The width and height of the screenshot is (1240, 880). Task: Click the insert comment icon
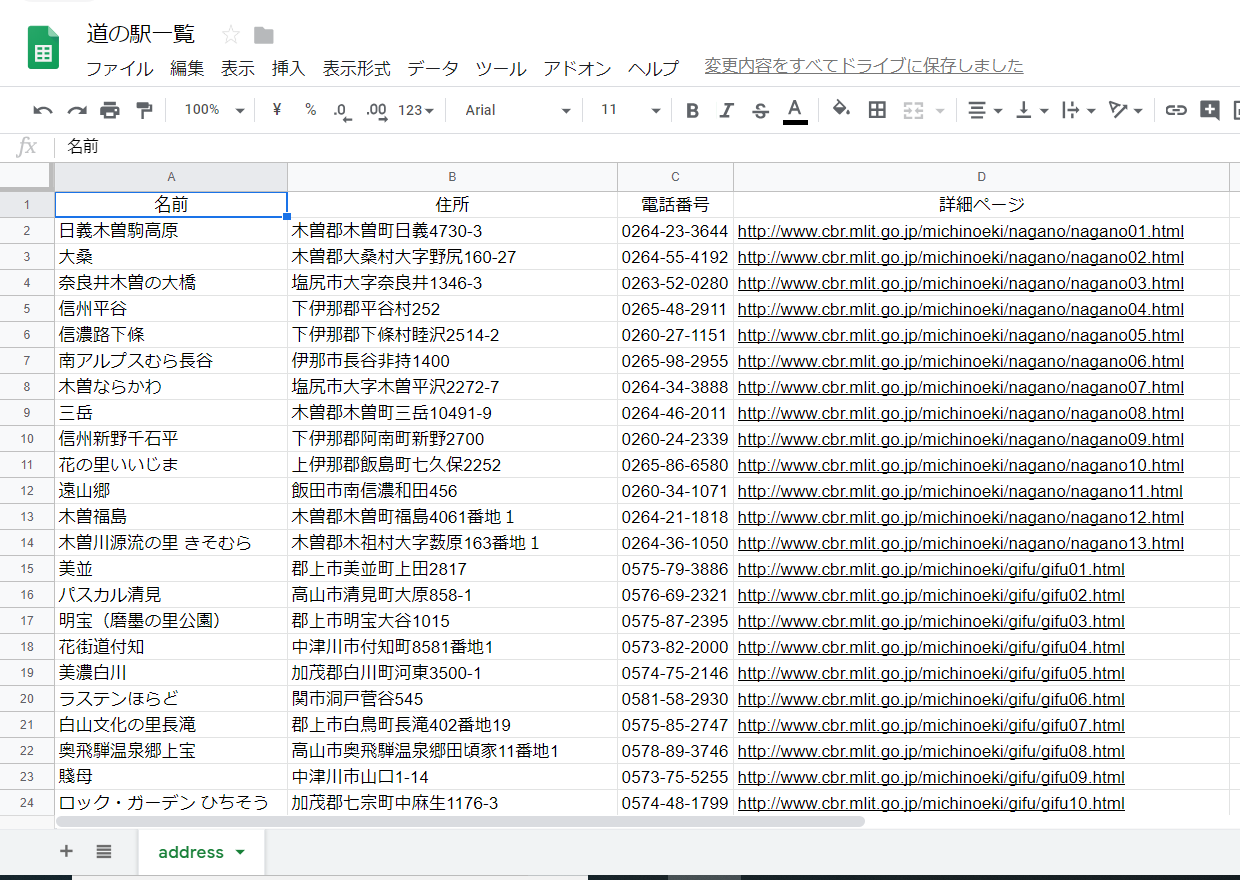pos(1210,110)
